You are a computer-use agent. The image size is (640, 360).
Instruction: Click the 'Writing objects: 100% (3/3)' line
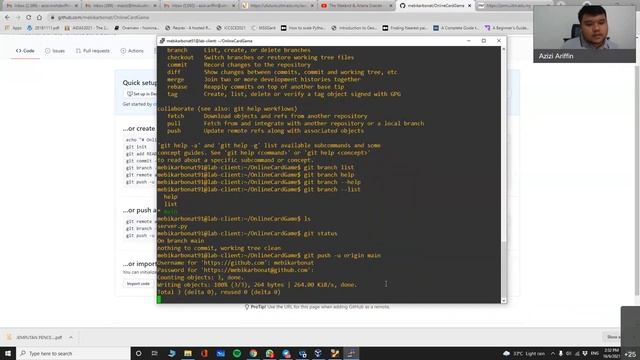click(x=257, y=285)
